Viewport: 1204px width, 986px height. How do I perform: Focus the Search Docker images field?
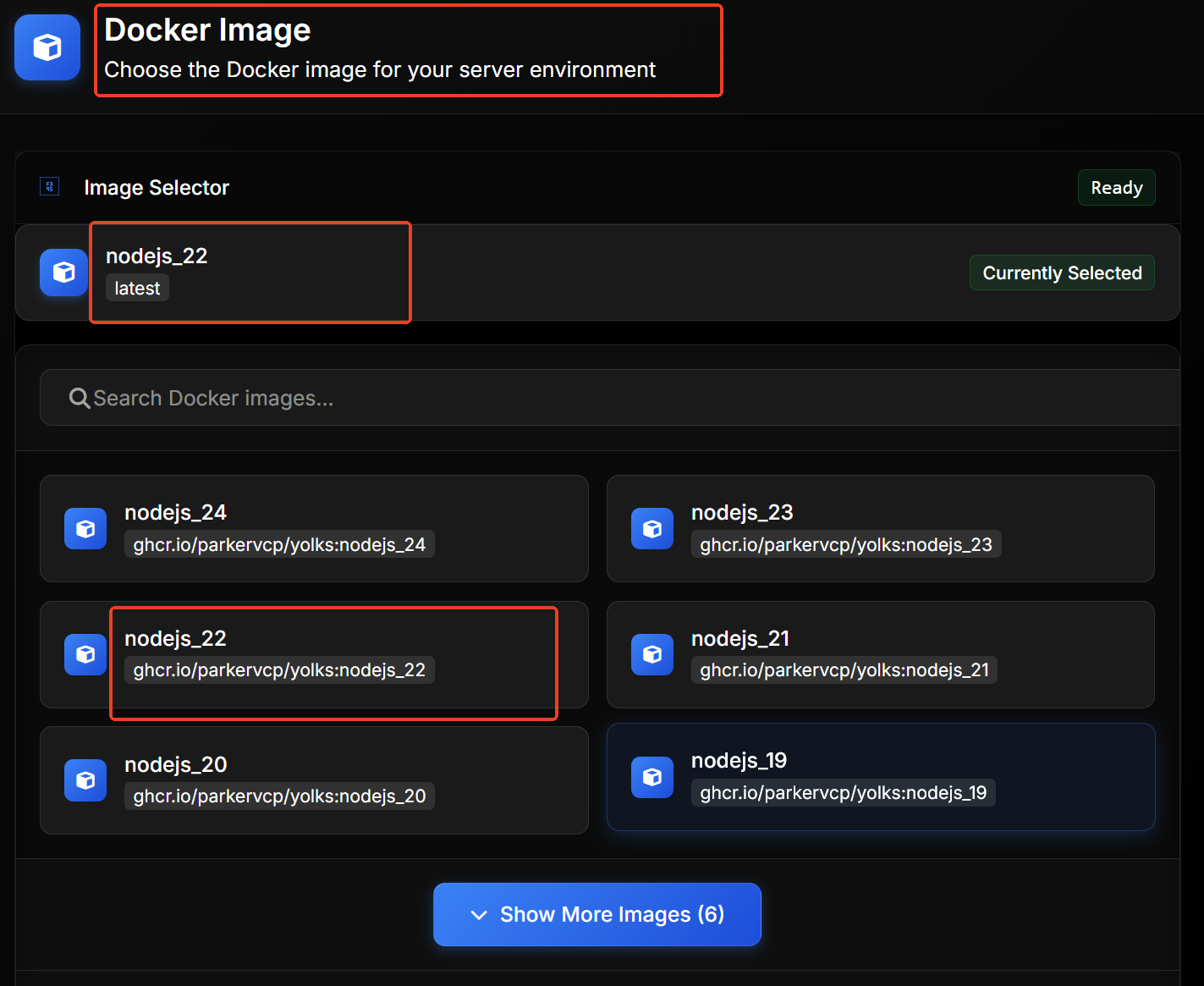coord(592,398)
